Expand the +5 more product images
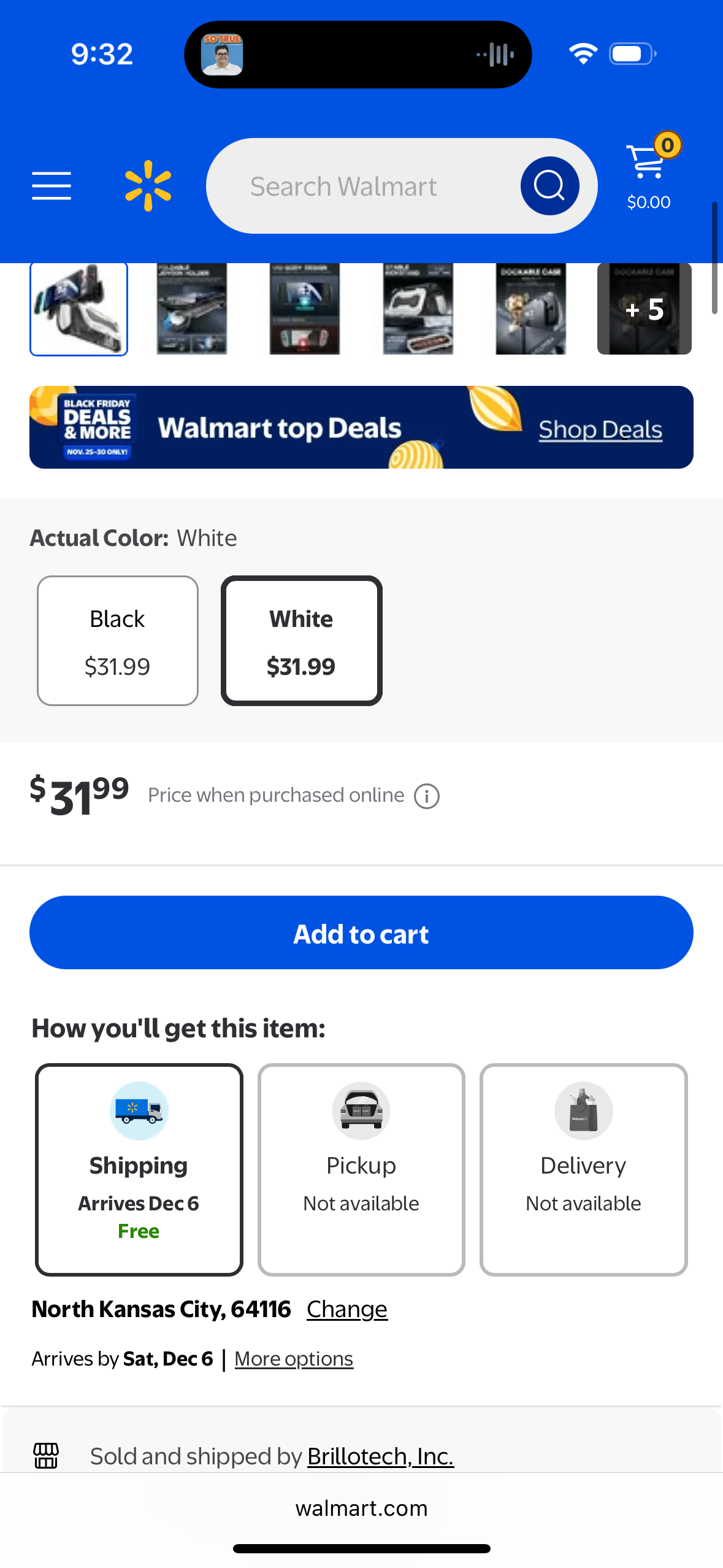Screen dimensions: 723x1568 tap(645, 309)
